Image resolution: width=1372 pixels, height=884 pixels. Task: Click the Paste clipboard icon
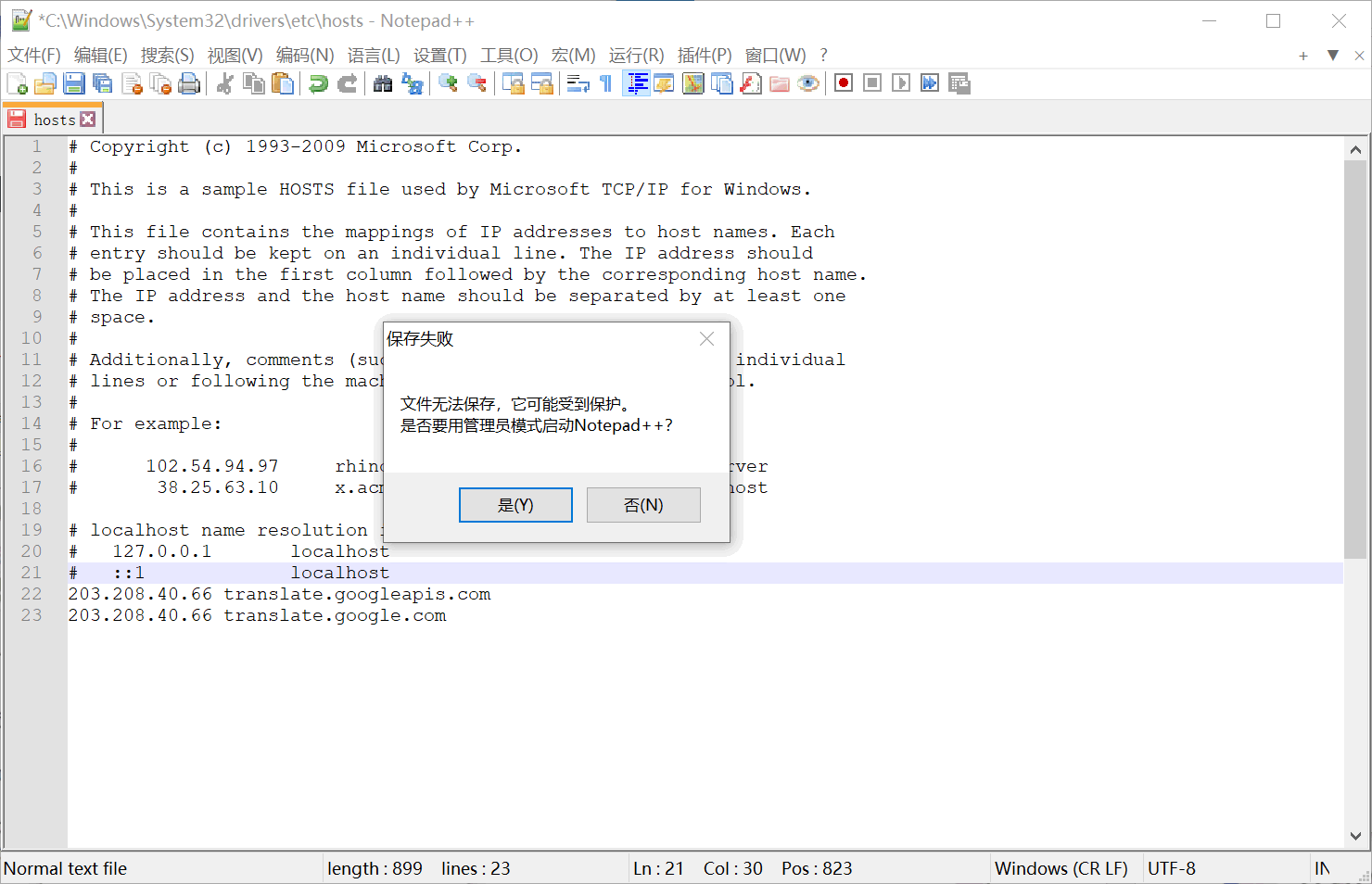(x=283, y=83)
